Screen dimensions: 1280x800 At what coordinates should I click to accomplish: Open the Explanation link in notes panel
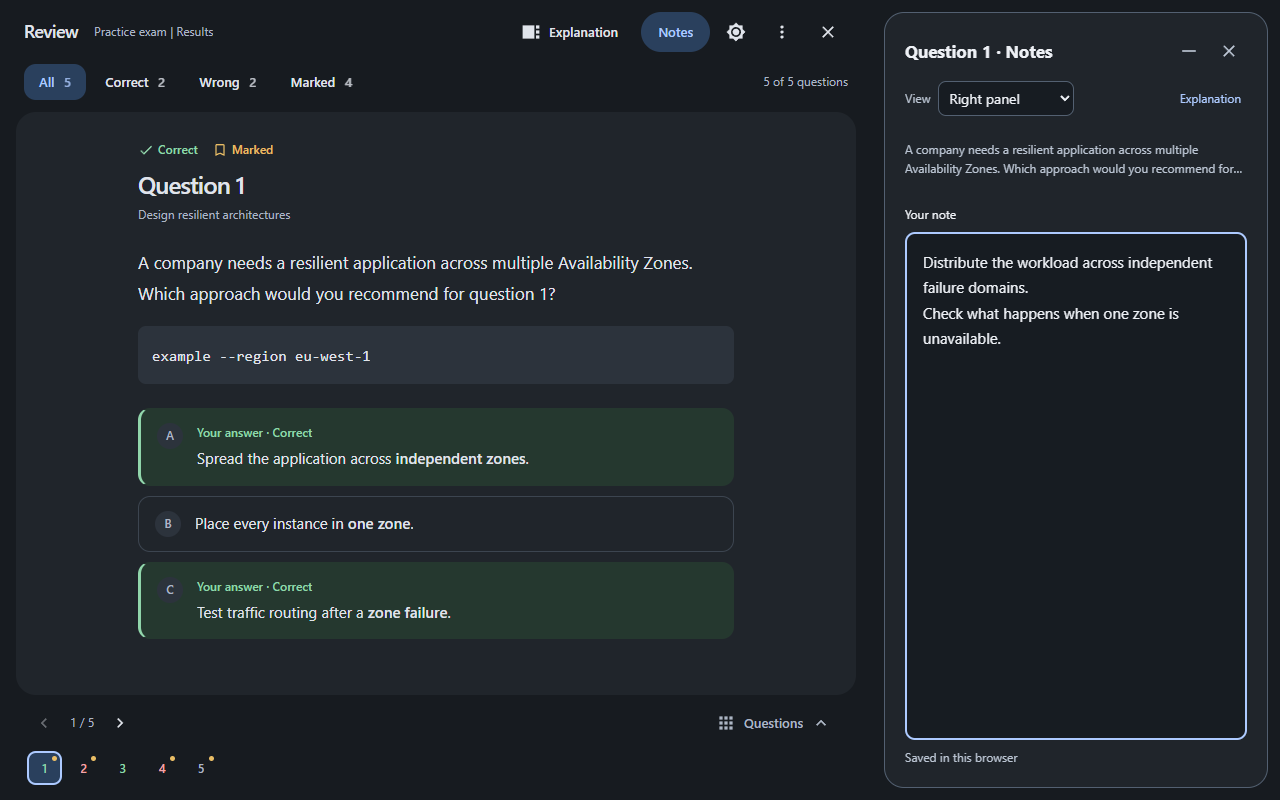[x=1210, y=99]
